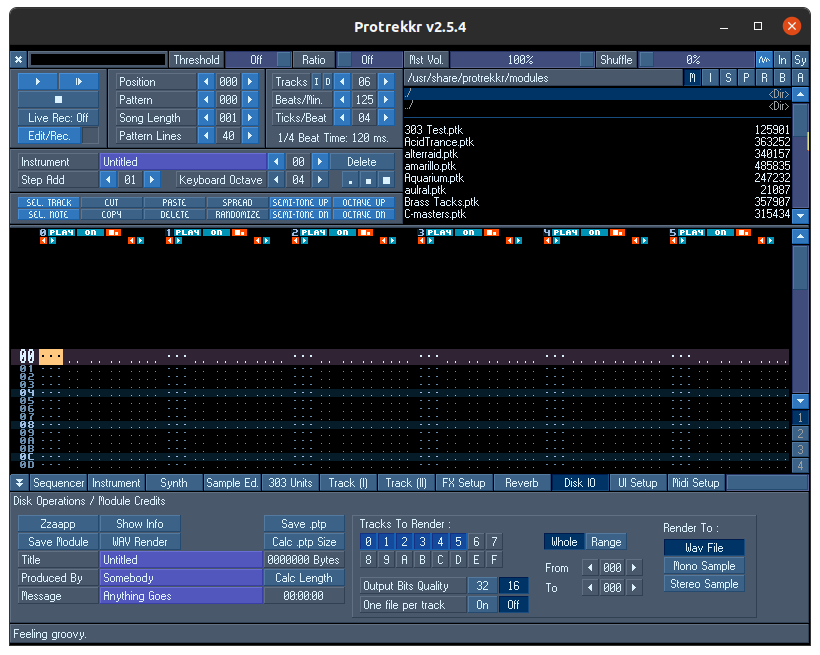820x655 pixels.
Task: Click the SEMI-TONE UP button
Action: pos(300,202)
